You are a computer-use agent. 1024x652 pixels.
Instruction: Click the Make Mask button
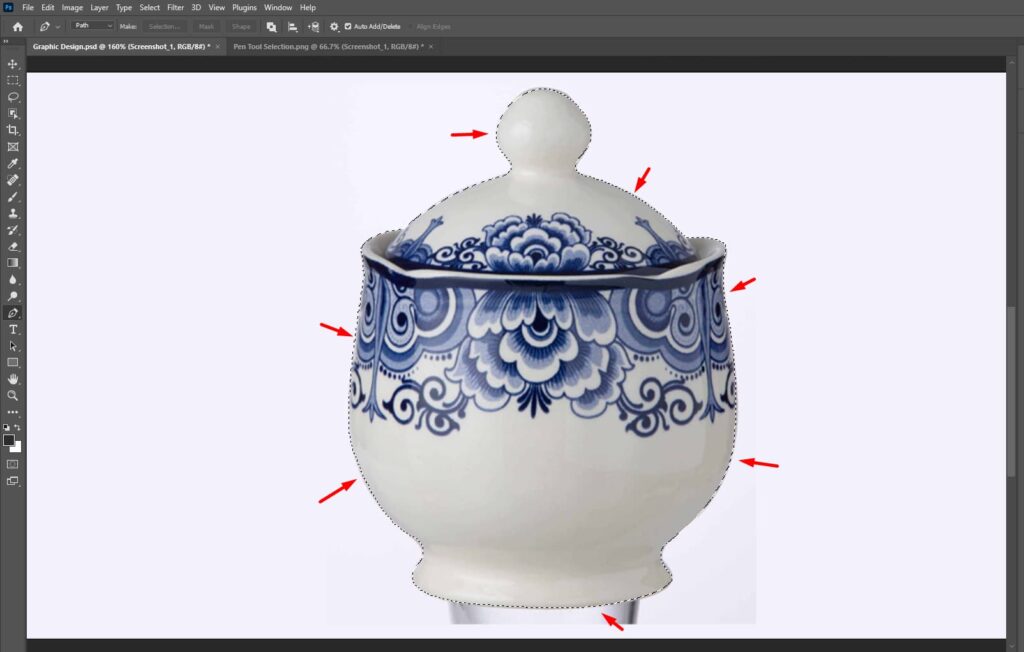tap(206, 27)
